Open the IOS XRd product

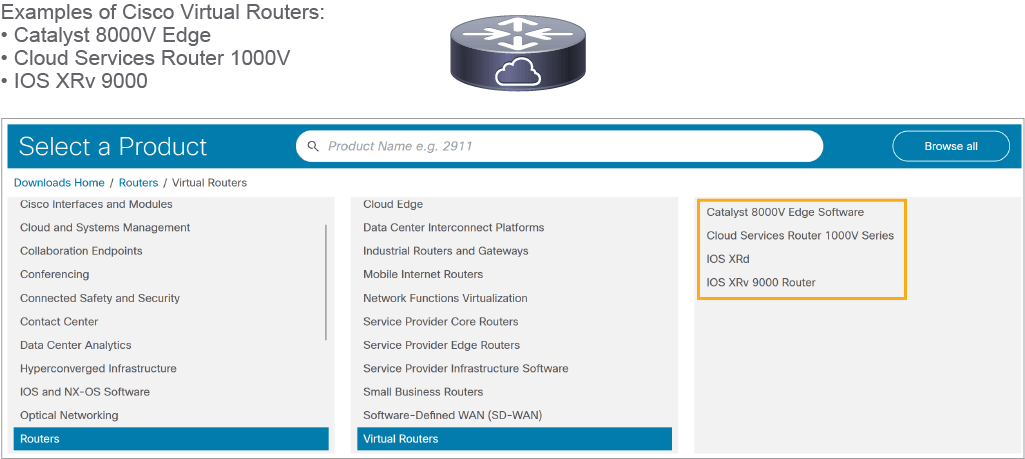coord(728,259)
